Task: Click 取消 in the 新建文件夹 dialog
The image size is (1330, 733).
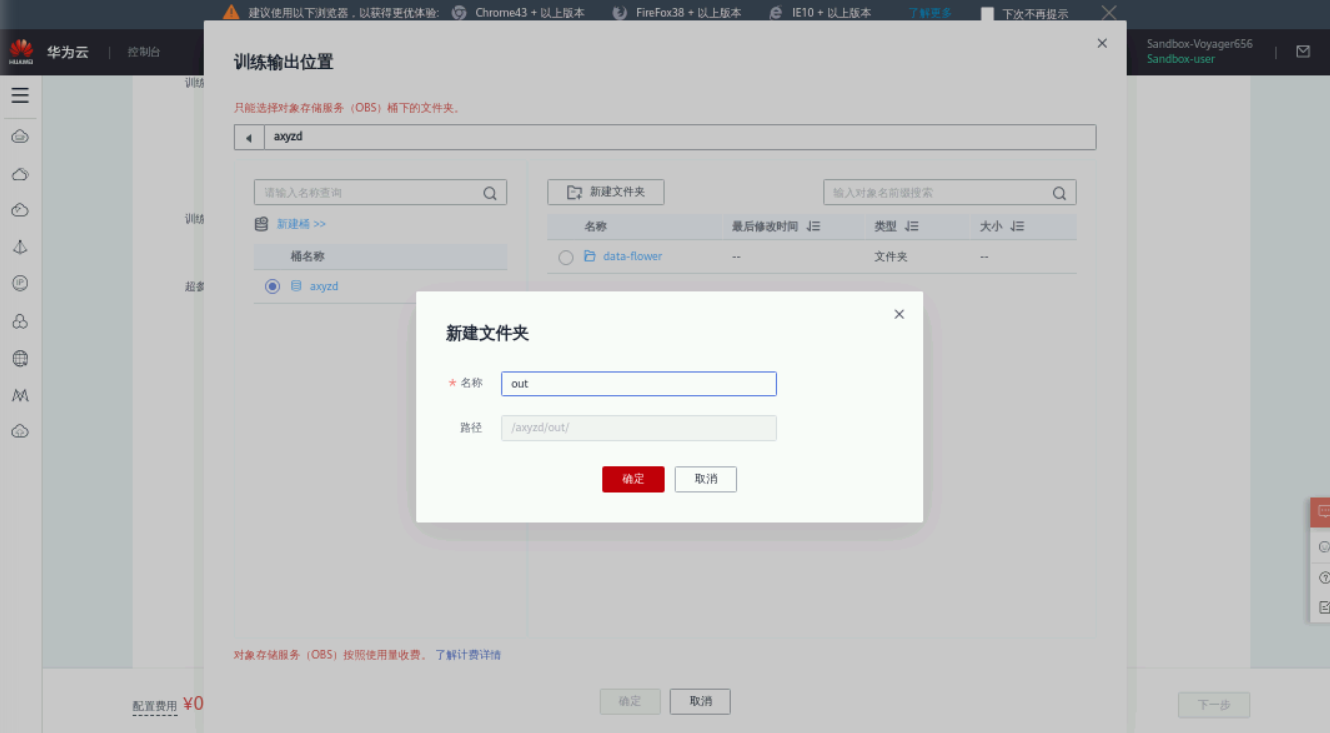Action: click(706, 479)
